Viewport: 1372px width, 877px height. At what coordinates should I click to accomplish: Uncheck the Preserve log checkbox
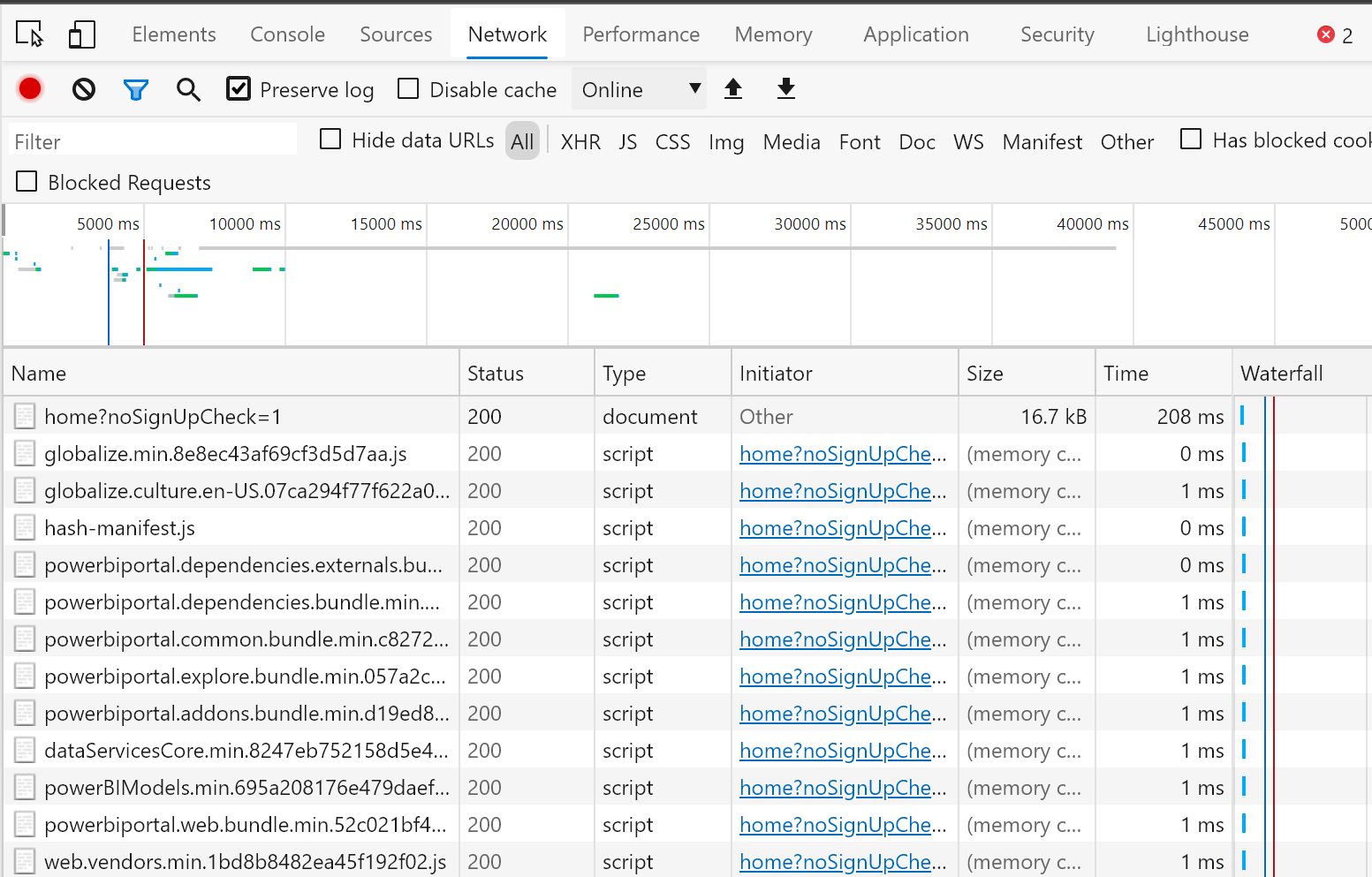(x=239, y=89)
